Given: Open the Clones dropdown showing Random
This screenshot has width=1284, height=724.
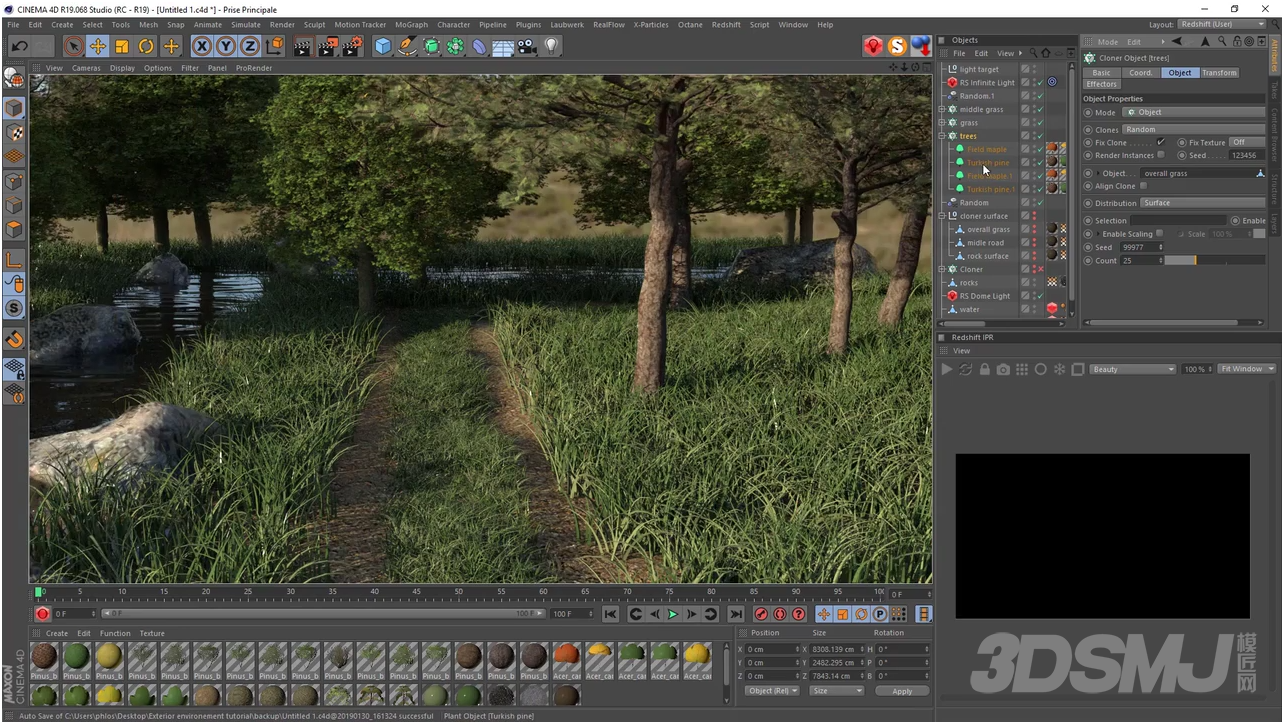Looking at the screenshot, I should pyautogui.click(x=1194, y=129).
